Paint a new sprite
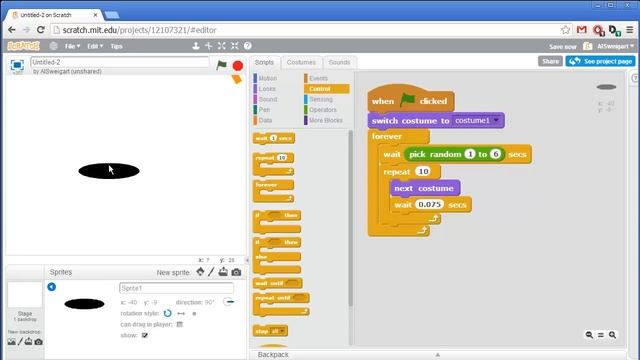This screenshot has height=360, width=640. click(x=211, y=272)
